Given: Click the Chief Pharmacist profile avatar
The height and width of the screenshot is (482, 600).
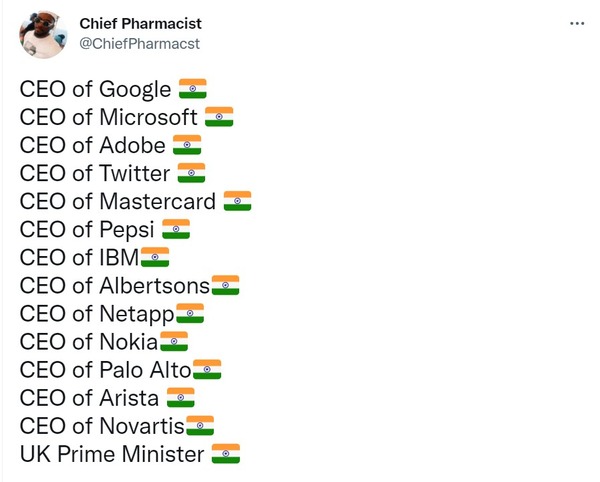Looking at the screenshot, I should click(x=43, y=34).
